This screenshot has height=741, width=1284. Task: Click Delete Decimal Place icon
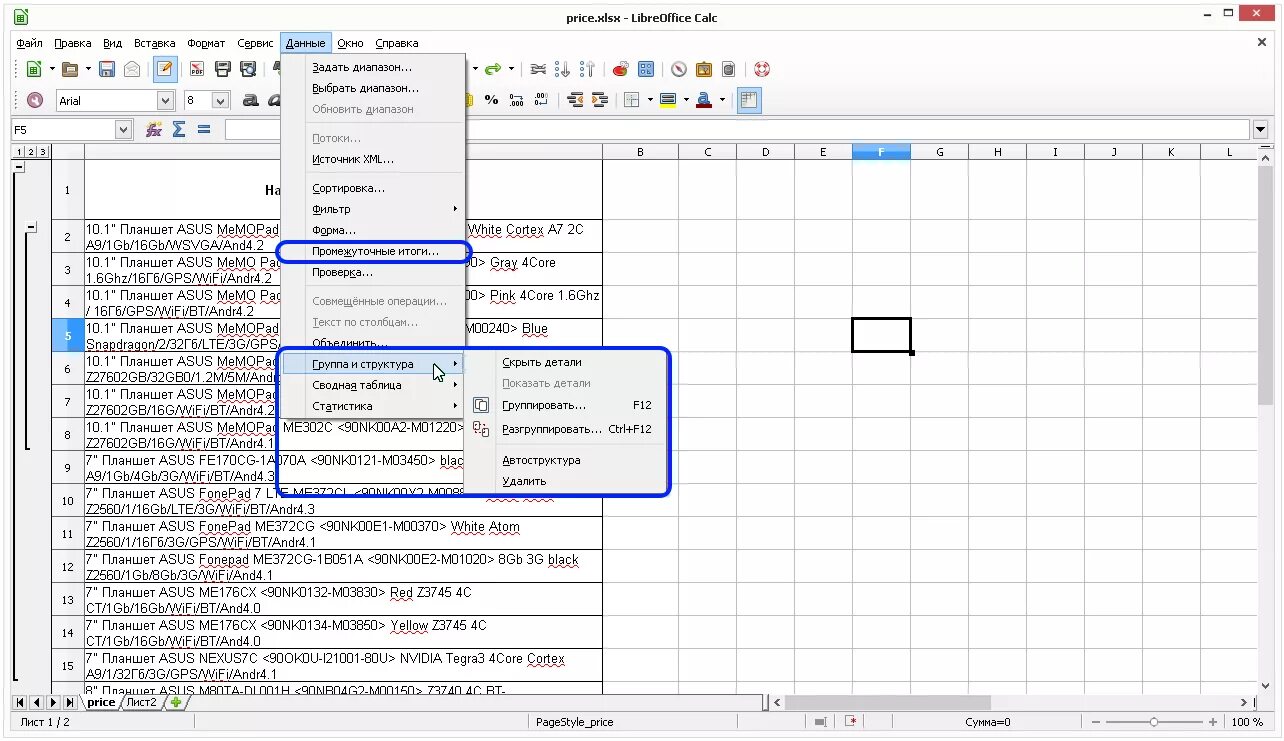[x=541, y=100]
